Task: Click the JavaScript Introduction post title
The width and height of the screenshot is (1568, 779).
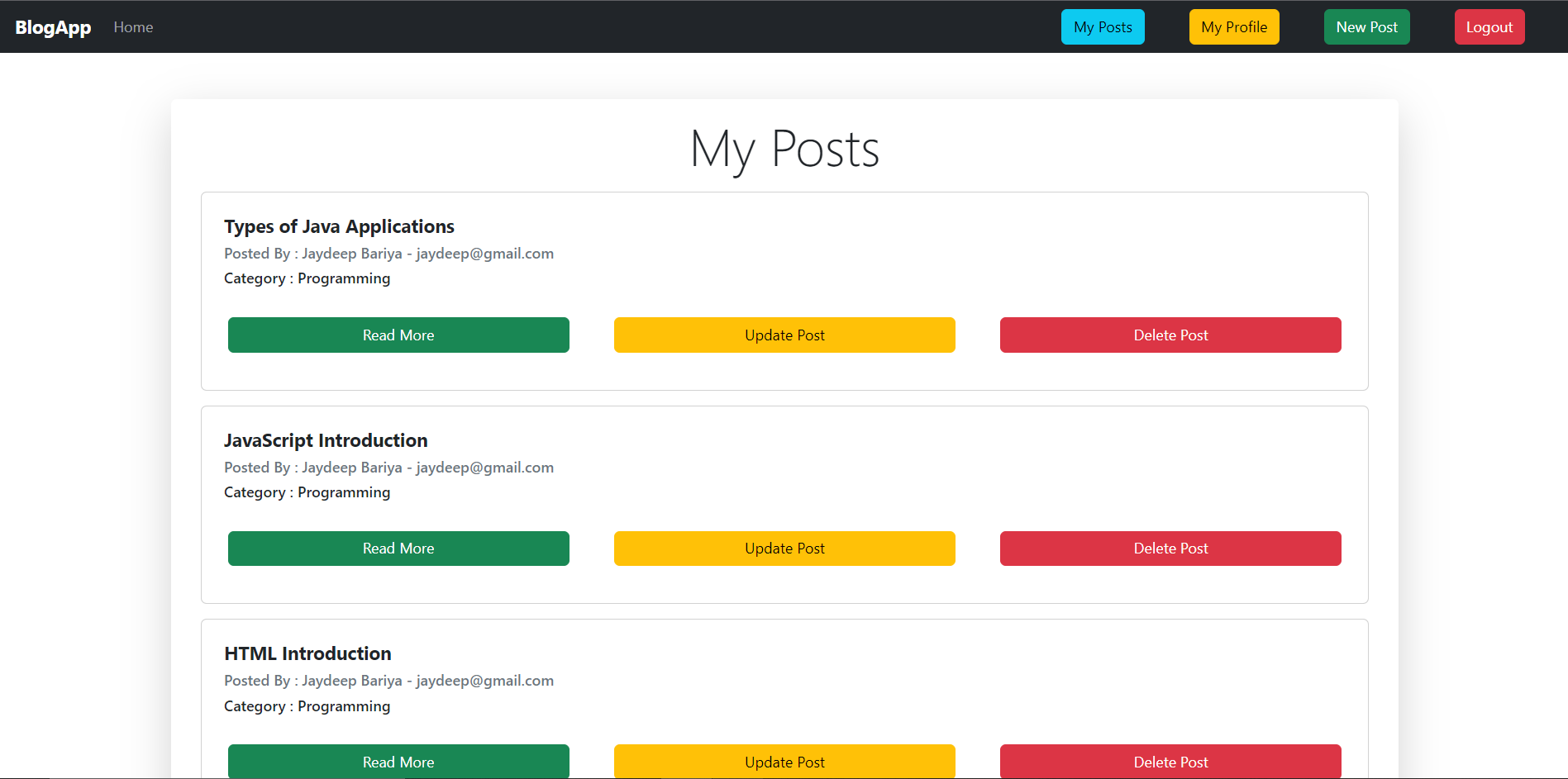Action: point(326,440)
